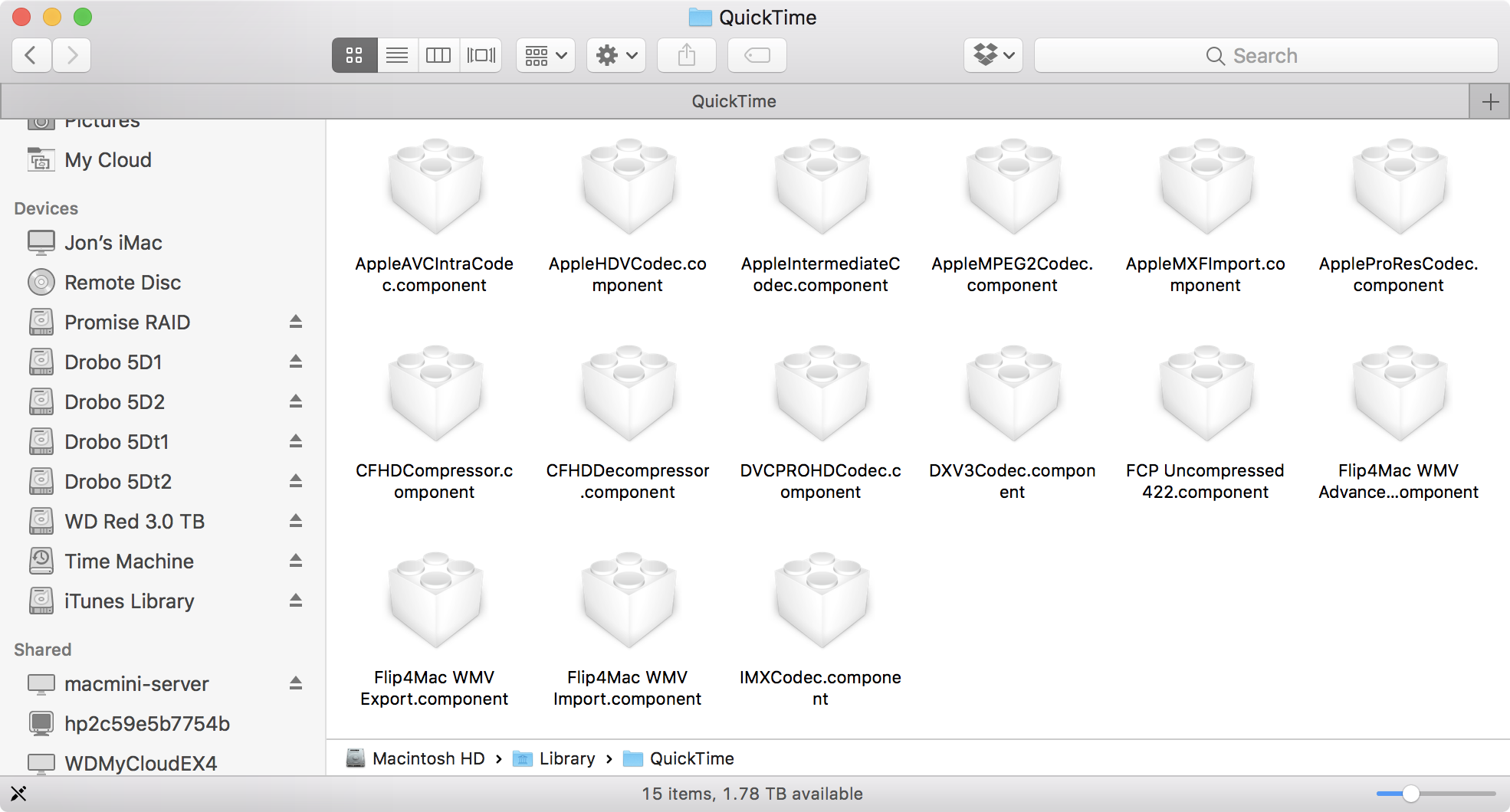Go forward to next folder

(x=72, y=55)
